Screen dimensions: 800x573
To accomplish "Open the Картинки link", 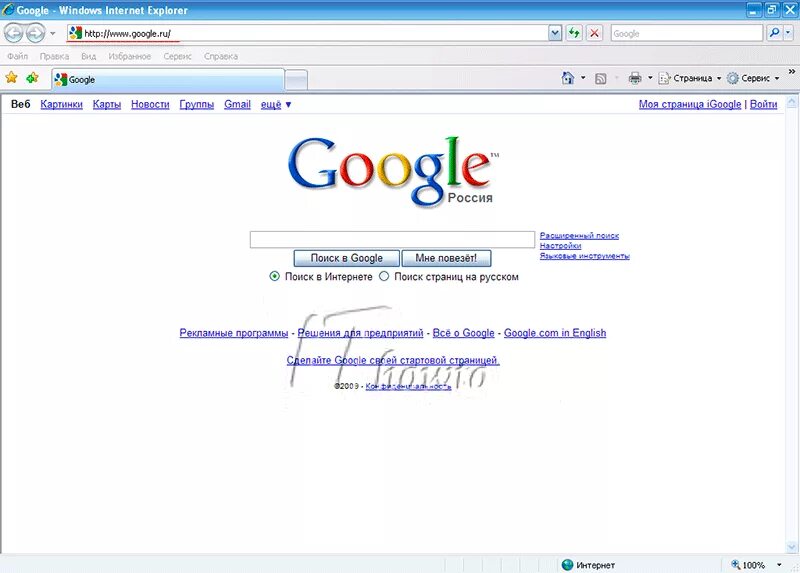I will [61, 104].
